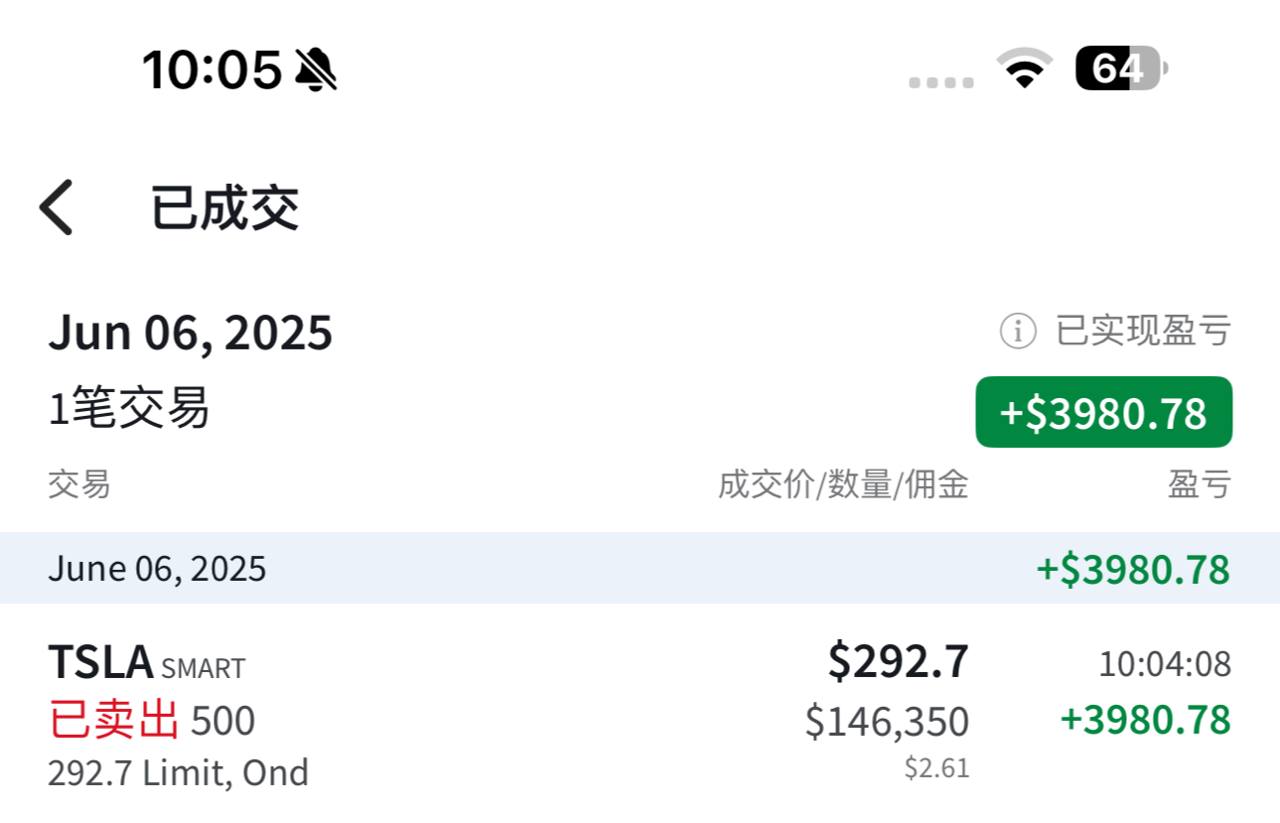Tap the cellular signal dots
Image resolution: width=1280 pixels, height=823 pixels.
point(941,82)
